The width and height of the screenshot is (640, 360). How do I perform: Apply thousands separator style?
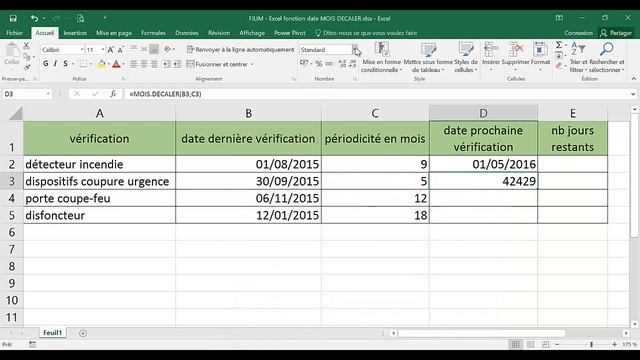329,64
